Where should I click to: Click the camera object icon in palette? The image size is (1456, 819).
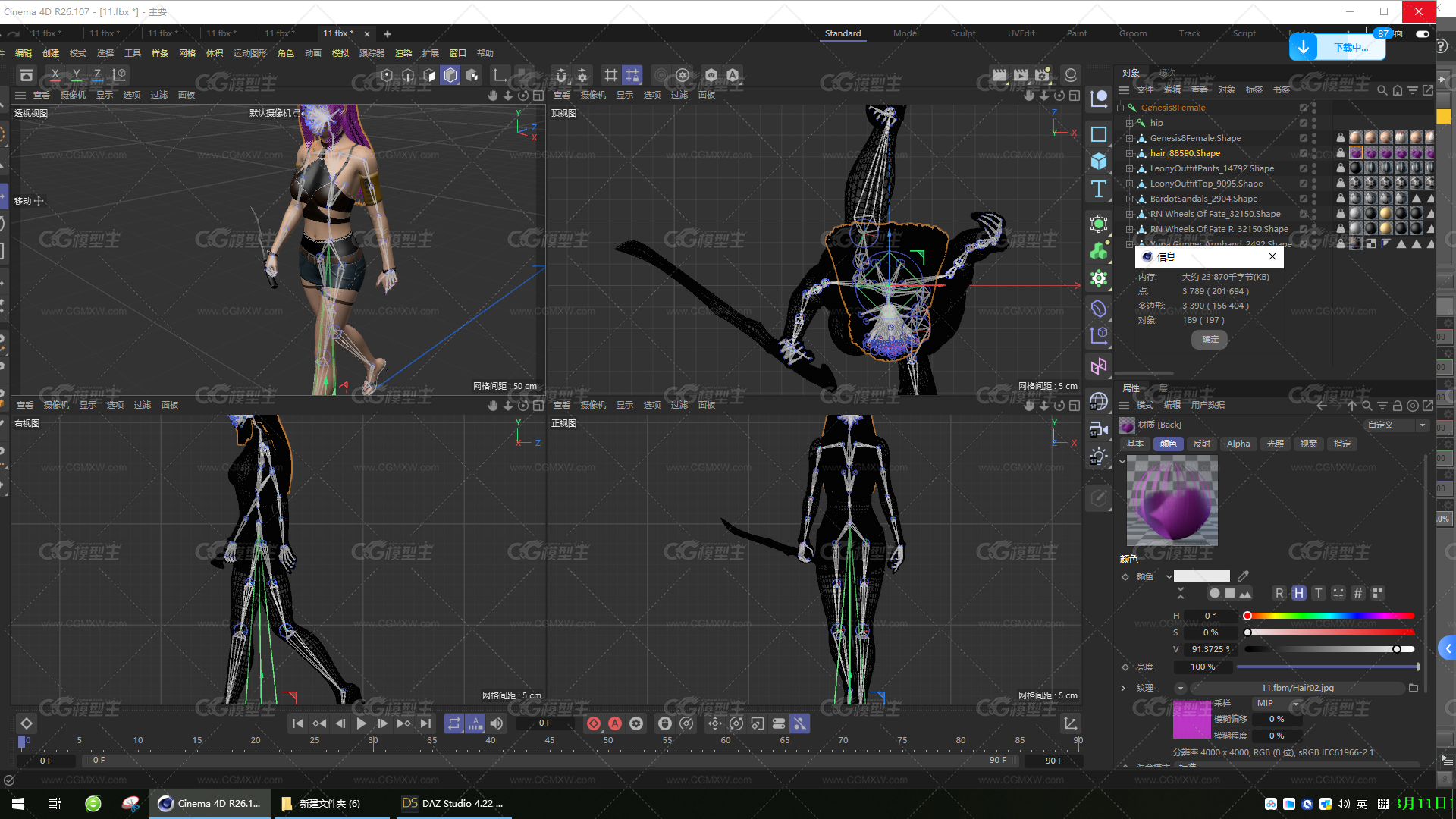(x=1099, y=430)
